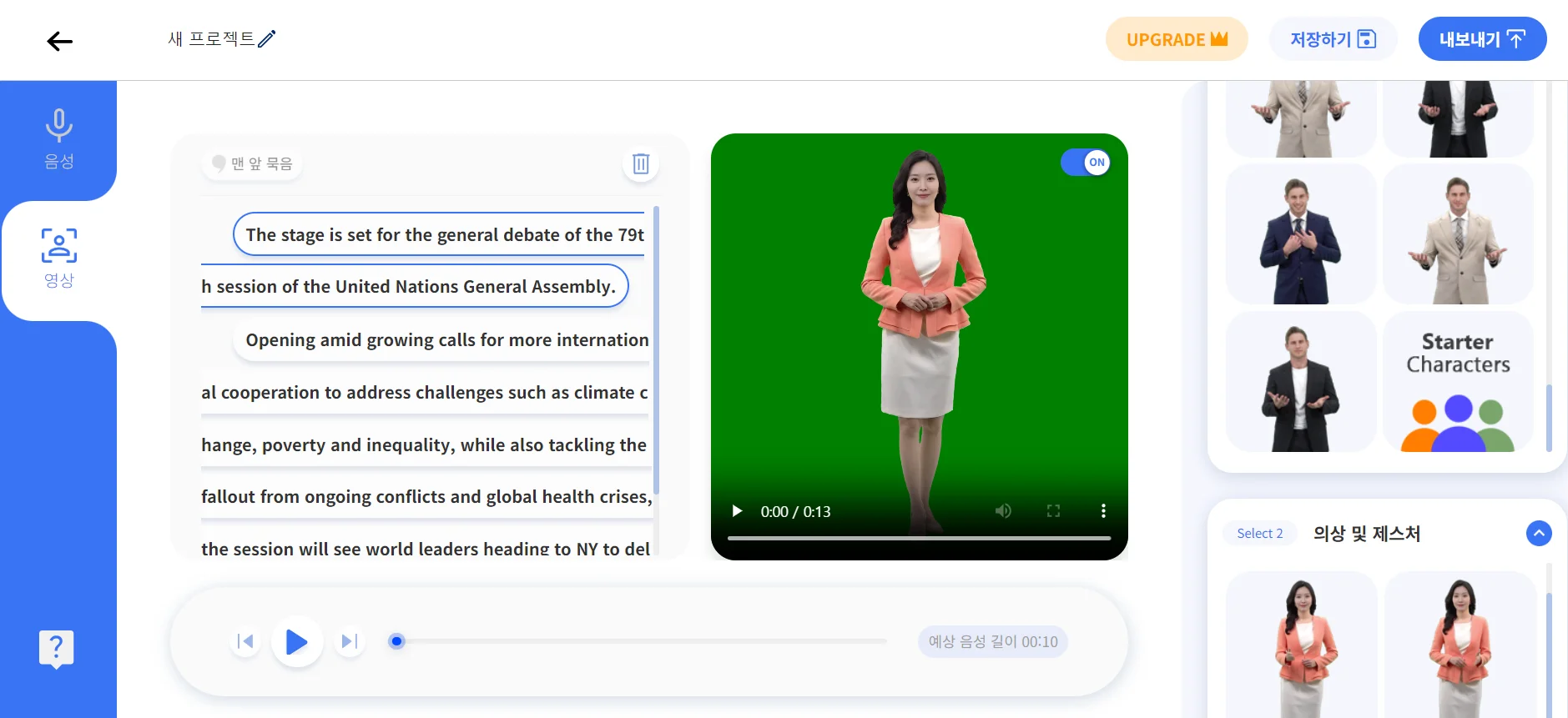The height and width of the screenshot is (718, 1568).
Task: Delete the script with trash icon
Action: pyautogui.click(x=640, y=163)
